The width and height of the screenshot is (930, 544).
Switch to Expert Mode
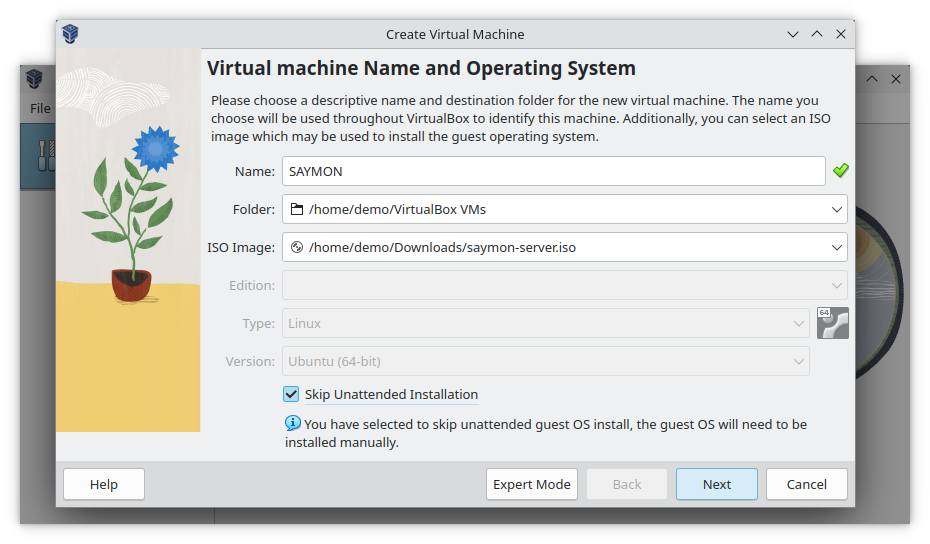pyautogui.click(x=531, y=484)
